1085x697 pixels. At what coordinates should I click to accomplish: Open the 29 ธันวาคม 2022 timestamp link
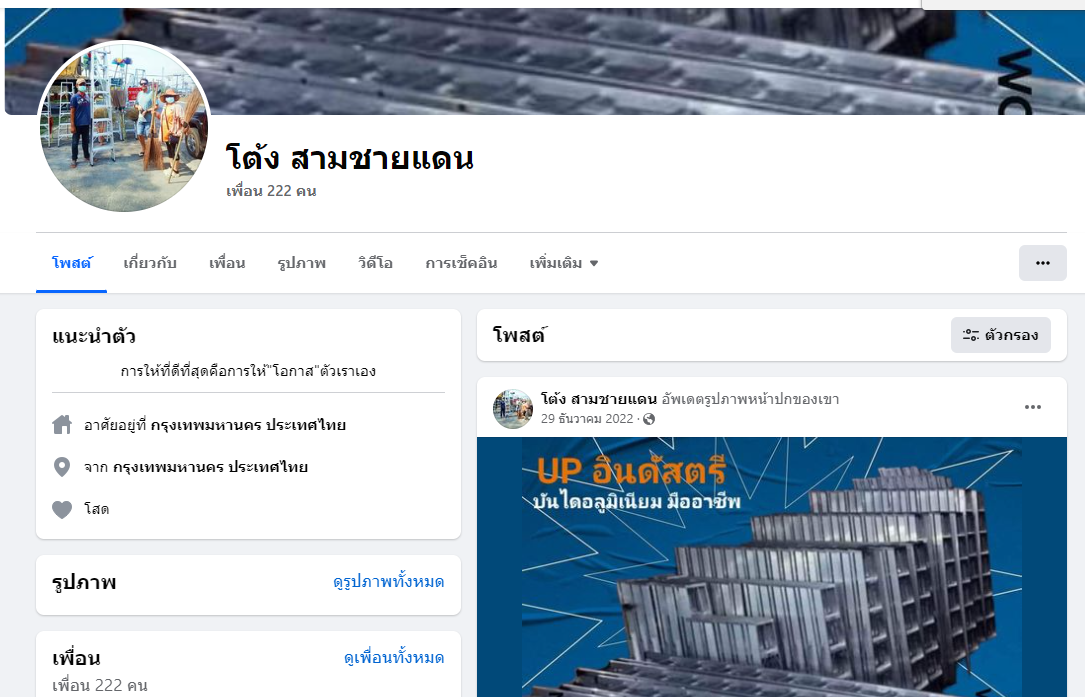pyautogui.click(x=587, y=419)
